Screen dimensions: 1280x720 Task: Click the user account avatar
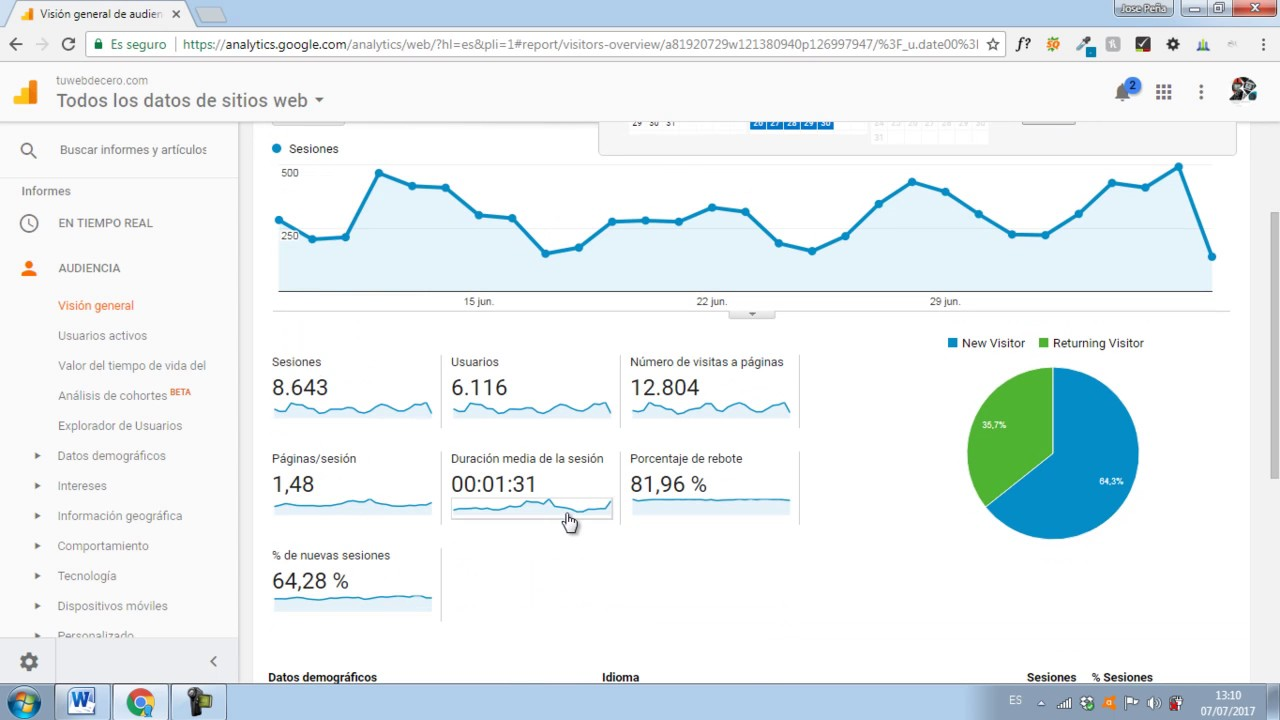(x=1243, y=91)
